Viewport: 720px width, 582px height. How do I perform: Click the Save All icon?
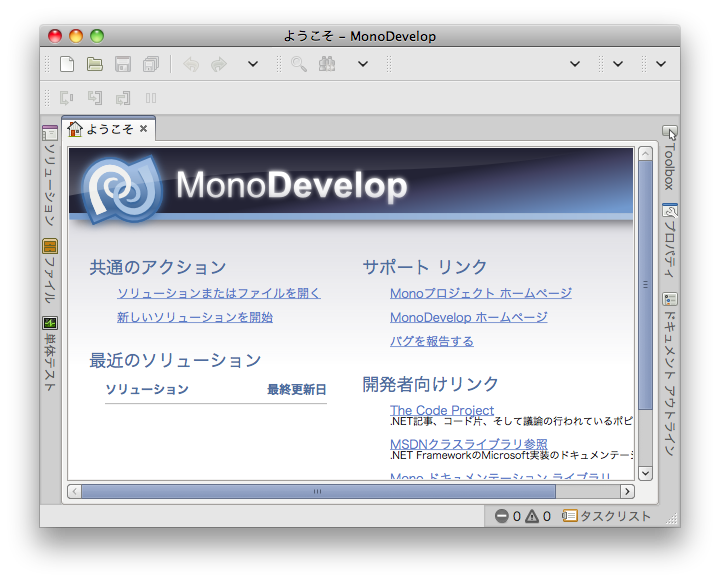tap(151, 64)
